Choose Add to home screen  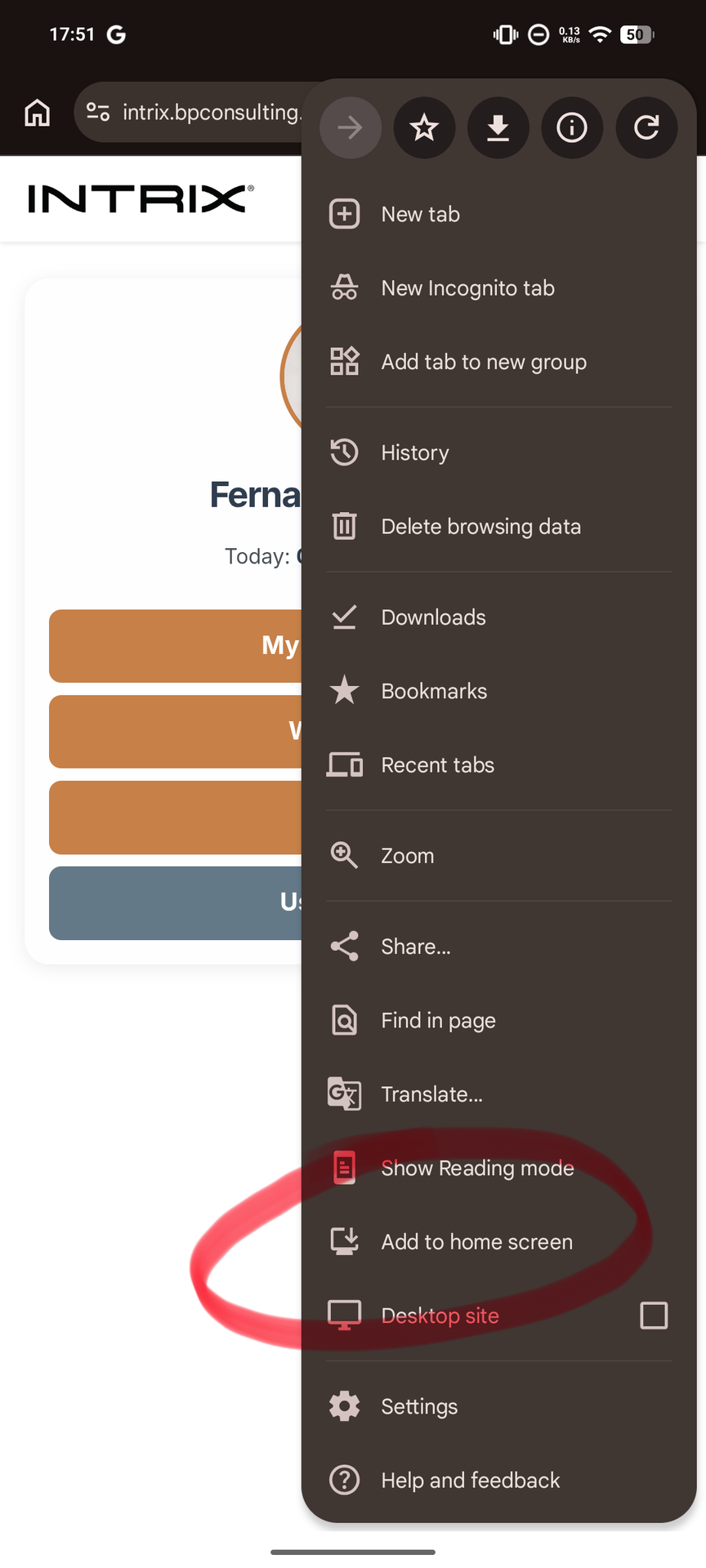tap(476, 1242)
